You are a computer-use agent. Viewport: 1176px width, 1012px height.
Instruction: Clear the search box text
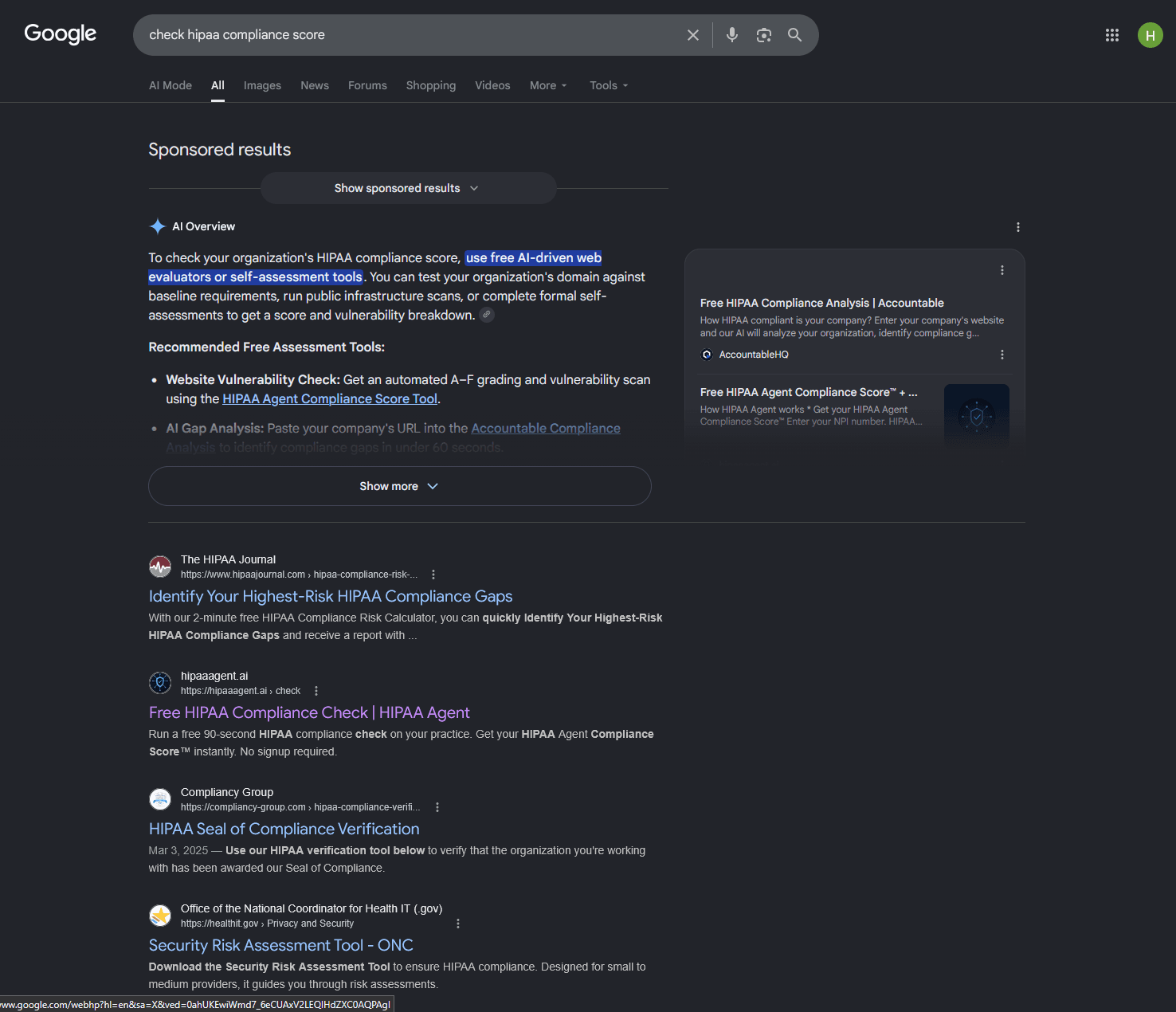coord(693,35)
